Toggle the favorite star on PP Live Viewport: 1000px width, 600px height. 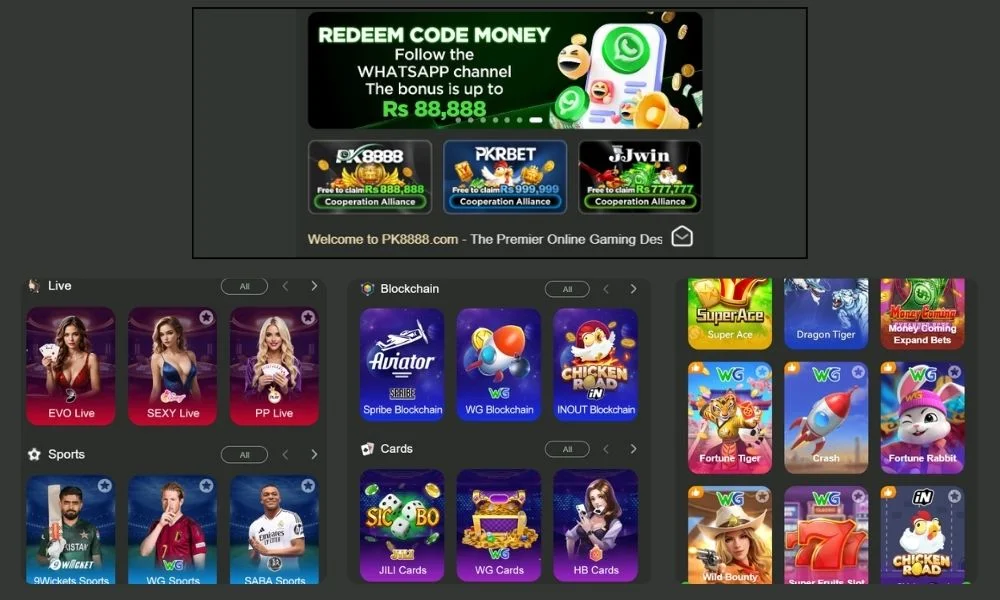point(308,317)
